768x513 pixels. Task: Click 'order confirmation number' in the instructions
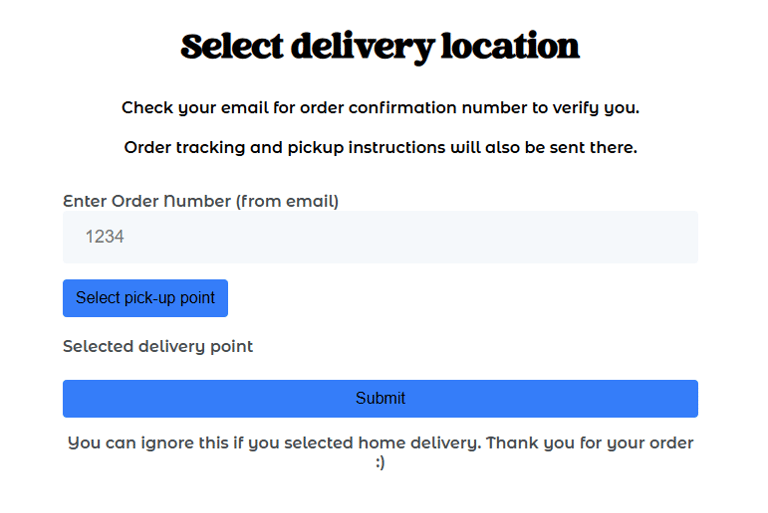[413, 108]
